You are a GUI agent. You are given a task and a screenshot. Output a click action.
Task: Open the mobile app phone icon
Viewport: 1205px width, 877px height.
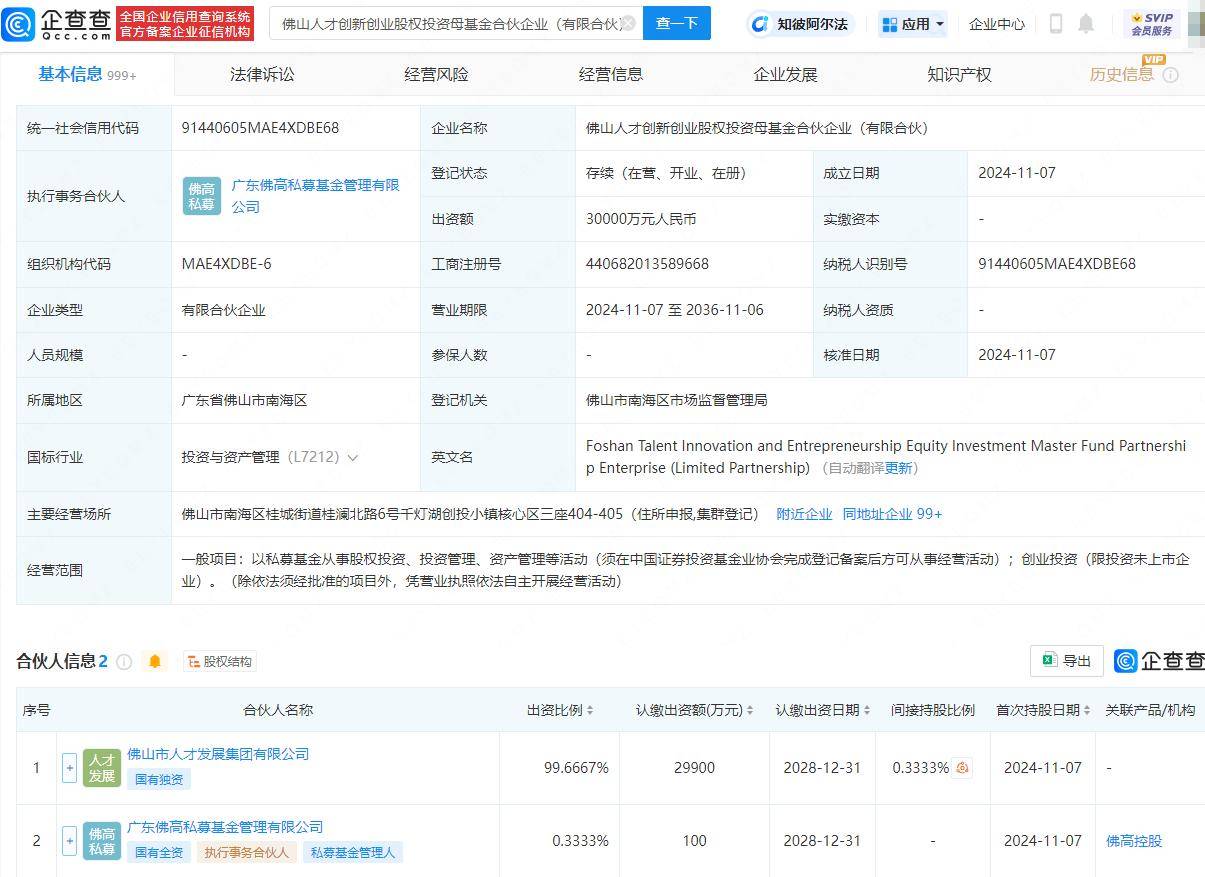(1057, 23)
